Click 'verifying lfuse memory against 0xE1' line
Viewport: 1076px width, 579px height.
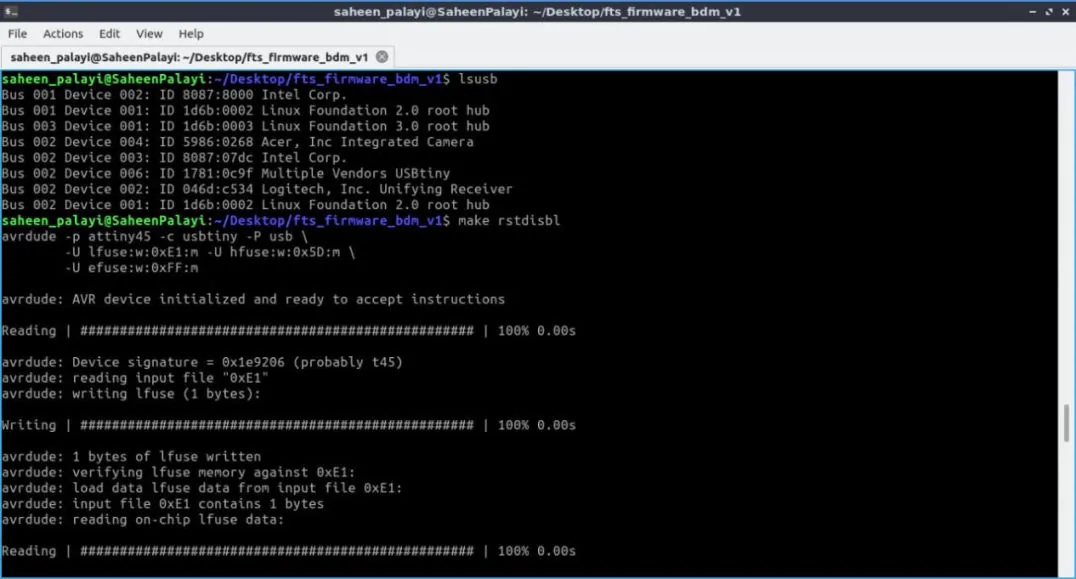tap(178, 473)
